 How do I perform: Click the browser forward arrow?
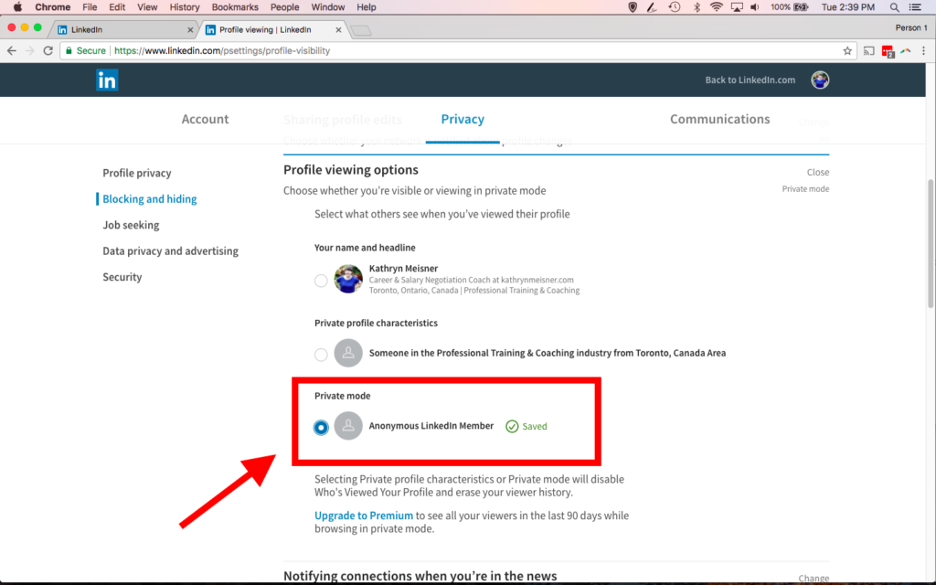pyautogui.click(x=30, y=51)
